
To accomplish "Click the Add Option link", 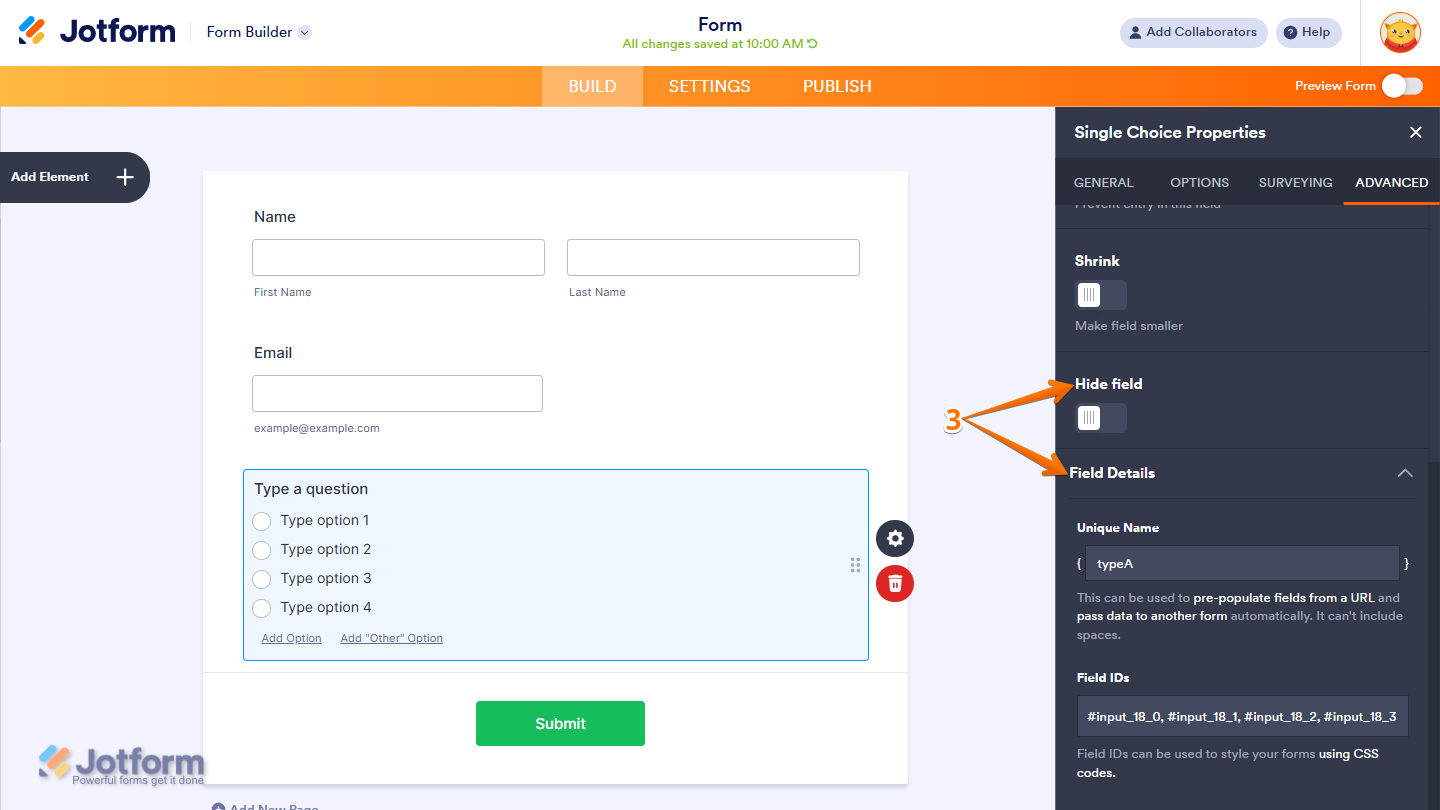I will pos(292,638).
